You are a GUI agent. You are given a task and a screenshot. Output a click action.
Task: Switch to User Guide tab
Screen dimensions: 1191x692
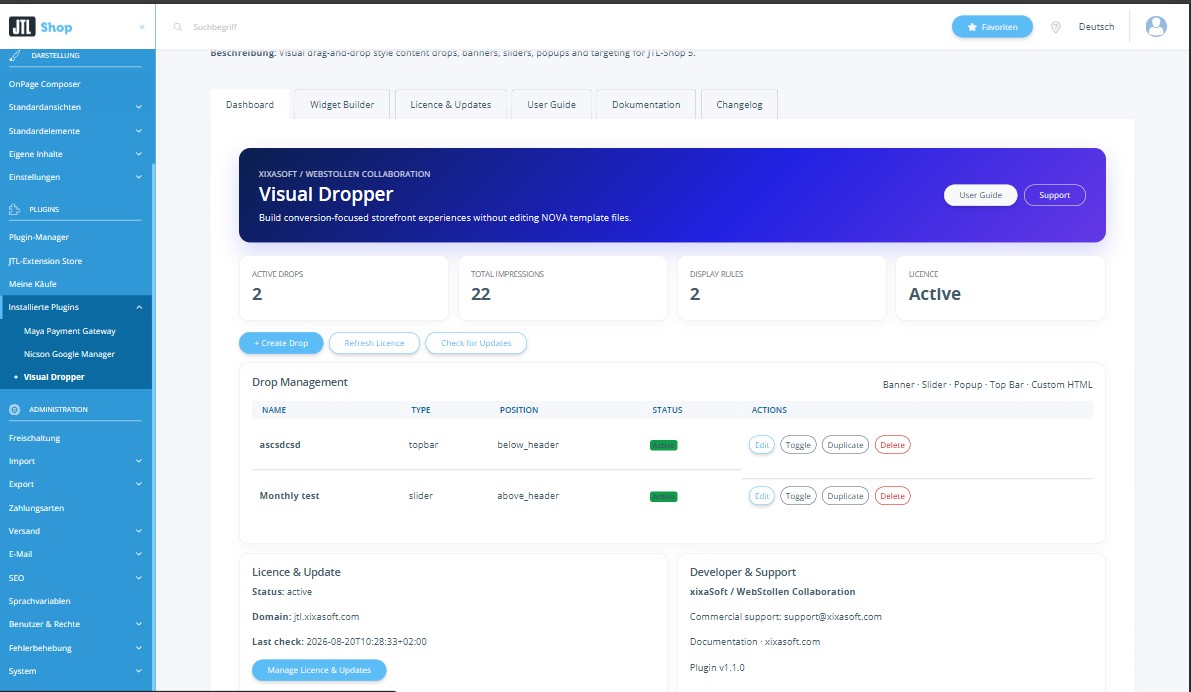[551, 105]
